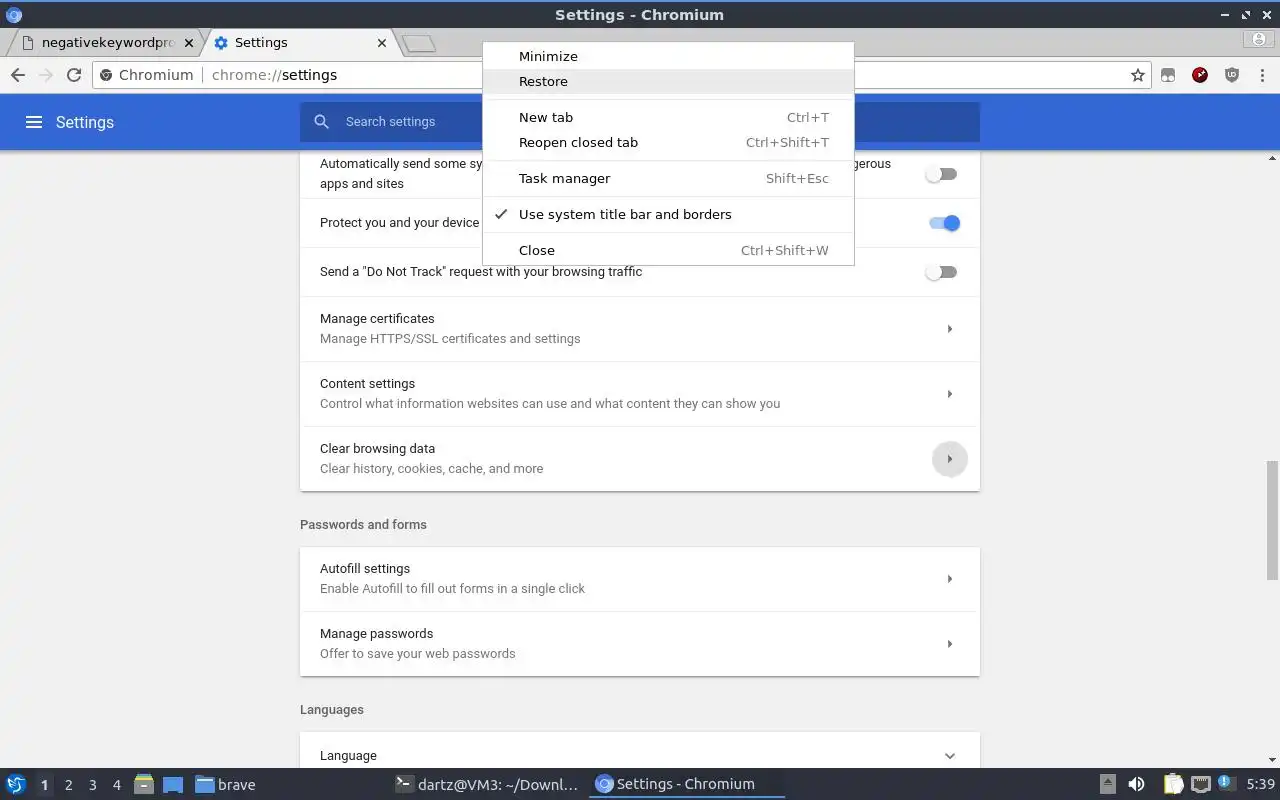Image resolution: width=1280 pixels, height=800 pixels.
Task: Open the uBlock Origin shield icon
Action: point(1232,75)
